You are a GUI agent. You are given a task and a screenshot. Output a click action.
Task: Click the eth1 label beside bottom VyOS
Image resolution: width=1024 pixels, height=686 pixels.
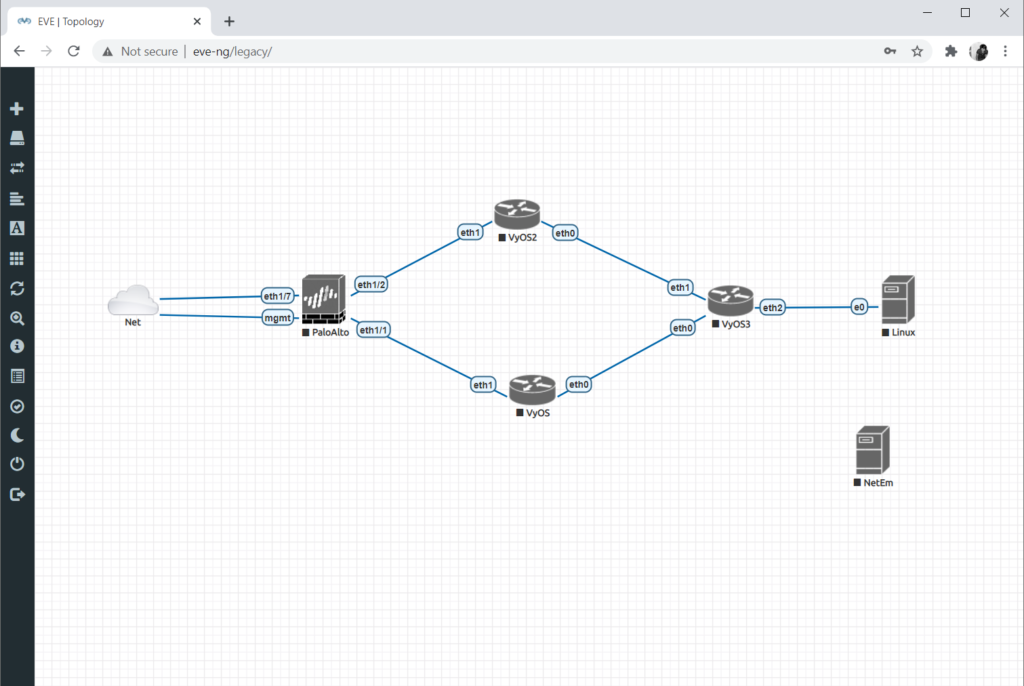click(483, 385)
